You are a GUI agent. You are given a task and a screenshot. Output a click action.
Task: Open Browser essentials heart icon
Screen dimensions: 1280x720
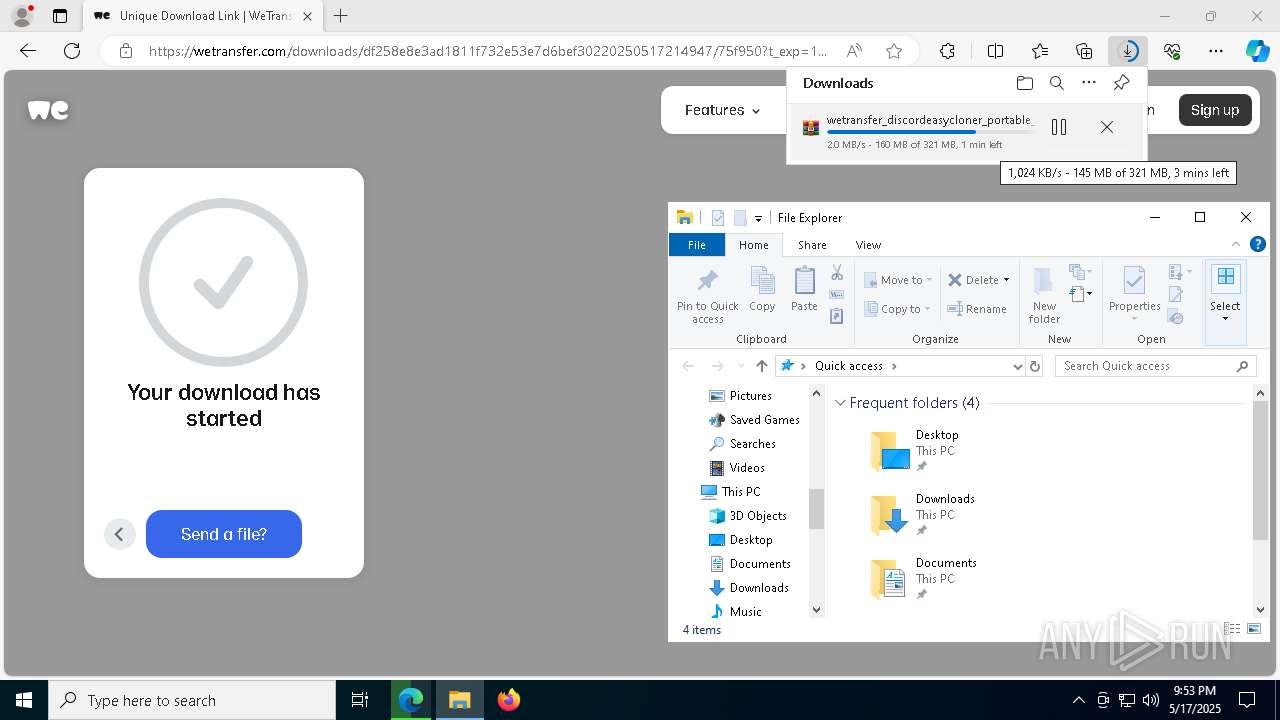point(1172,51)
